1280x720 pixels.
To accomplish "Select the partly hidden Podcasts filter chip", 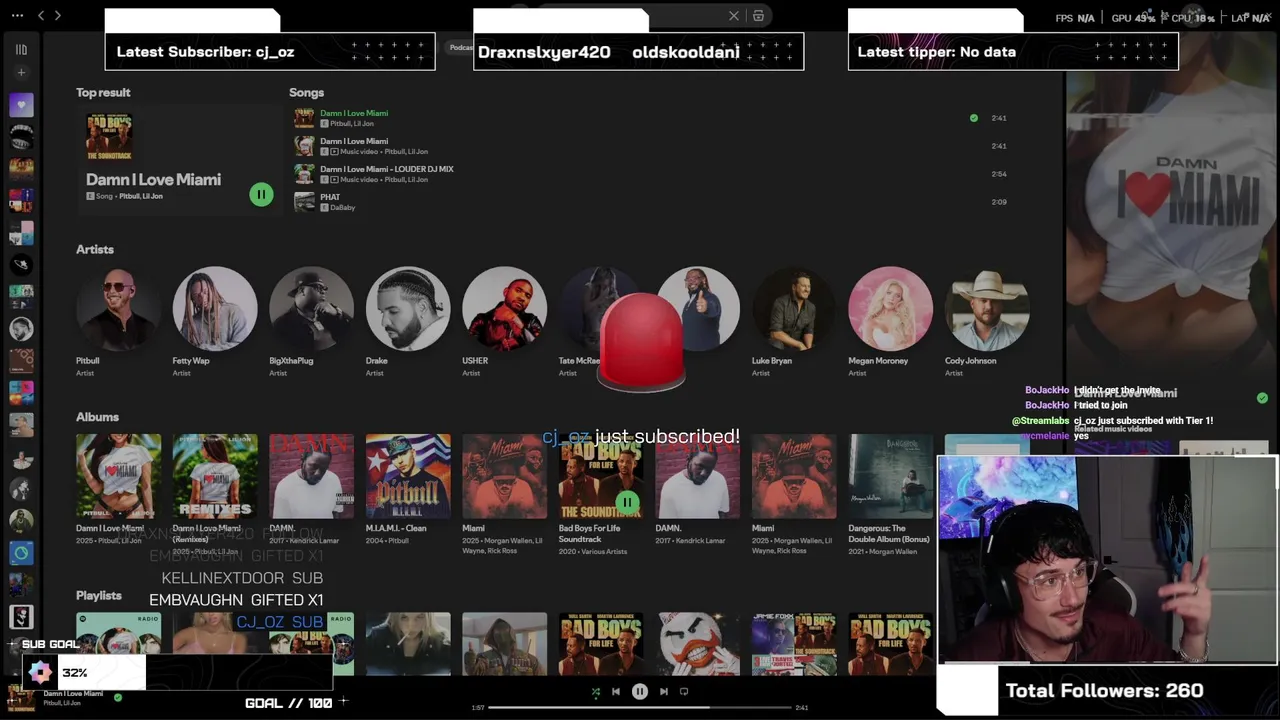I will click(460, 47).
